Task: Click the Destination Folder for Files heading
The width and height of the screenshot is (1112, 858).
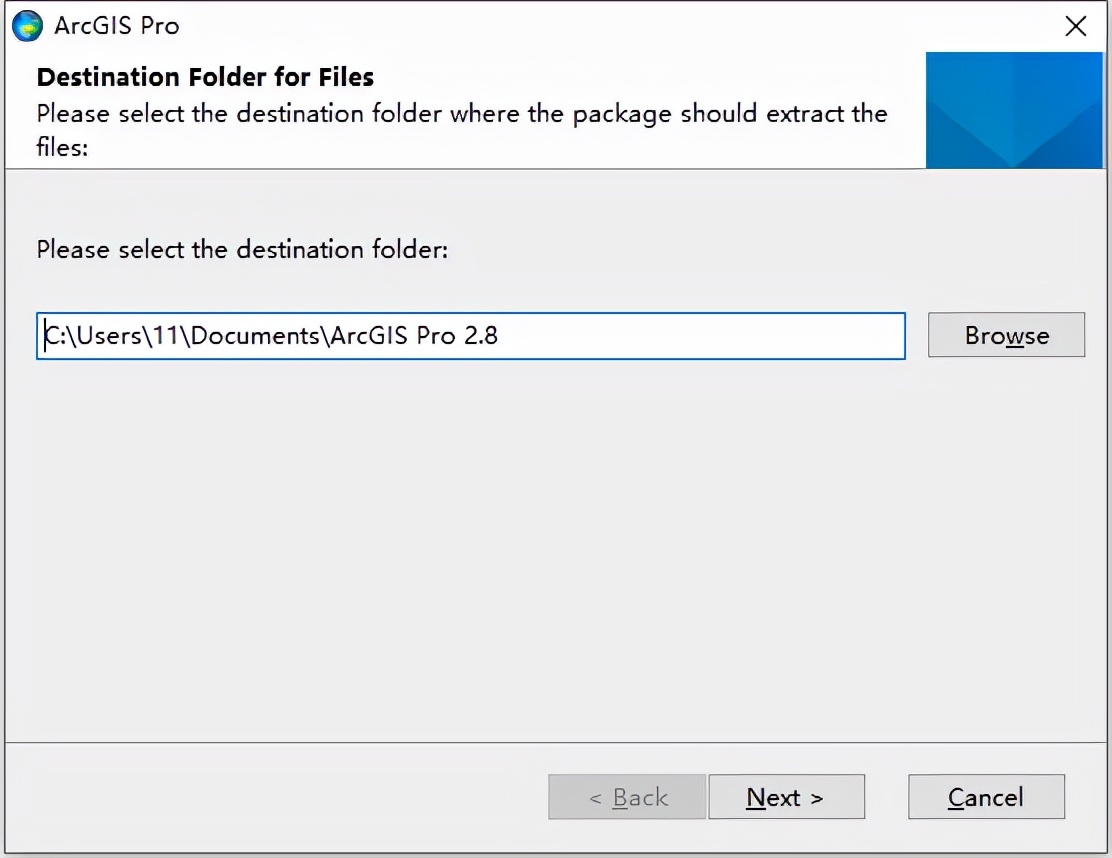Action: 204,77
